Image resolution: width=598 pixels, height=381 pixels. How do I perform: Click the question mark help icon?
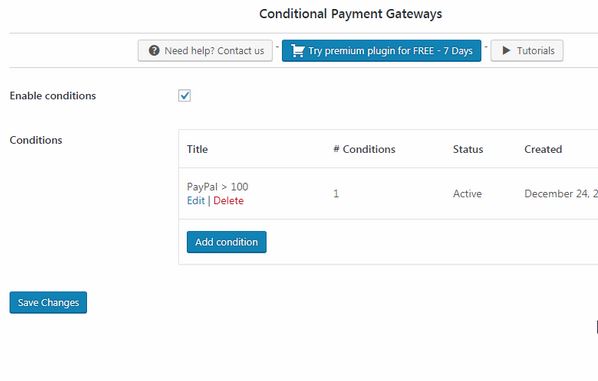(x=154, y=50)
